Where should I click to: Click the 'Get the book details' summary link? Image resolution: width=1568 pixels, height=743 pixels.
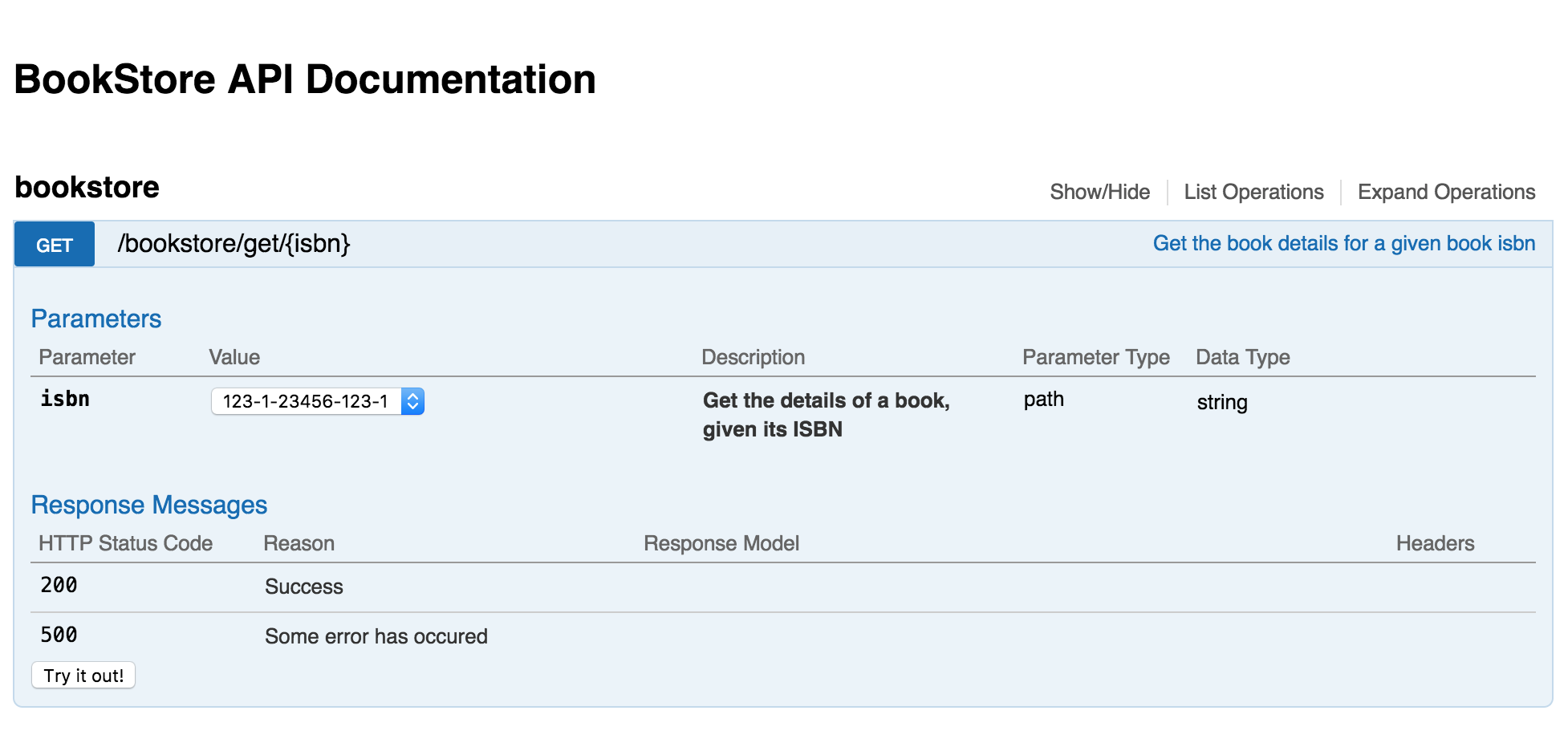coord(1344,243)
